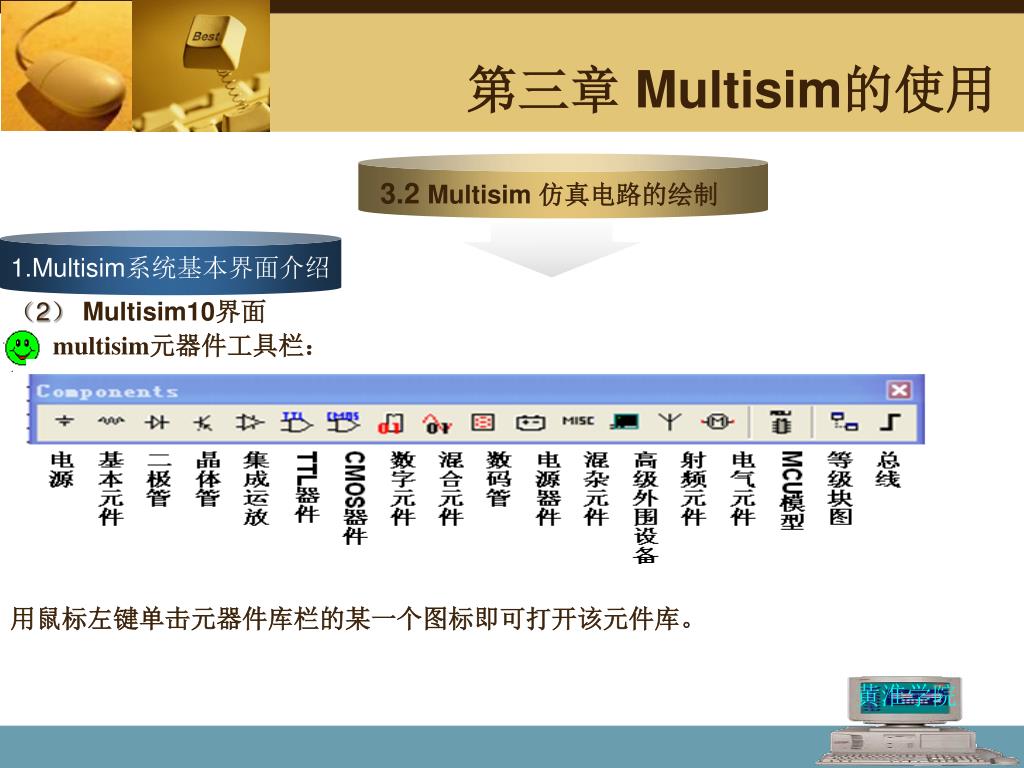Click the label 电源器件
1024x768 pixels.
coord(549,488)
